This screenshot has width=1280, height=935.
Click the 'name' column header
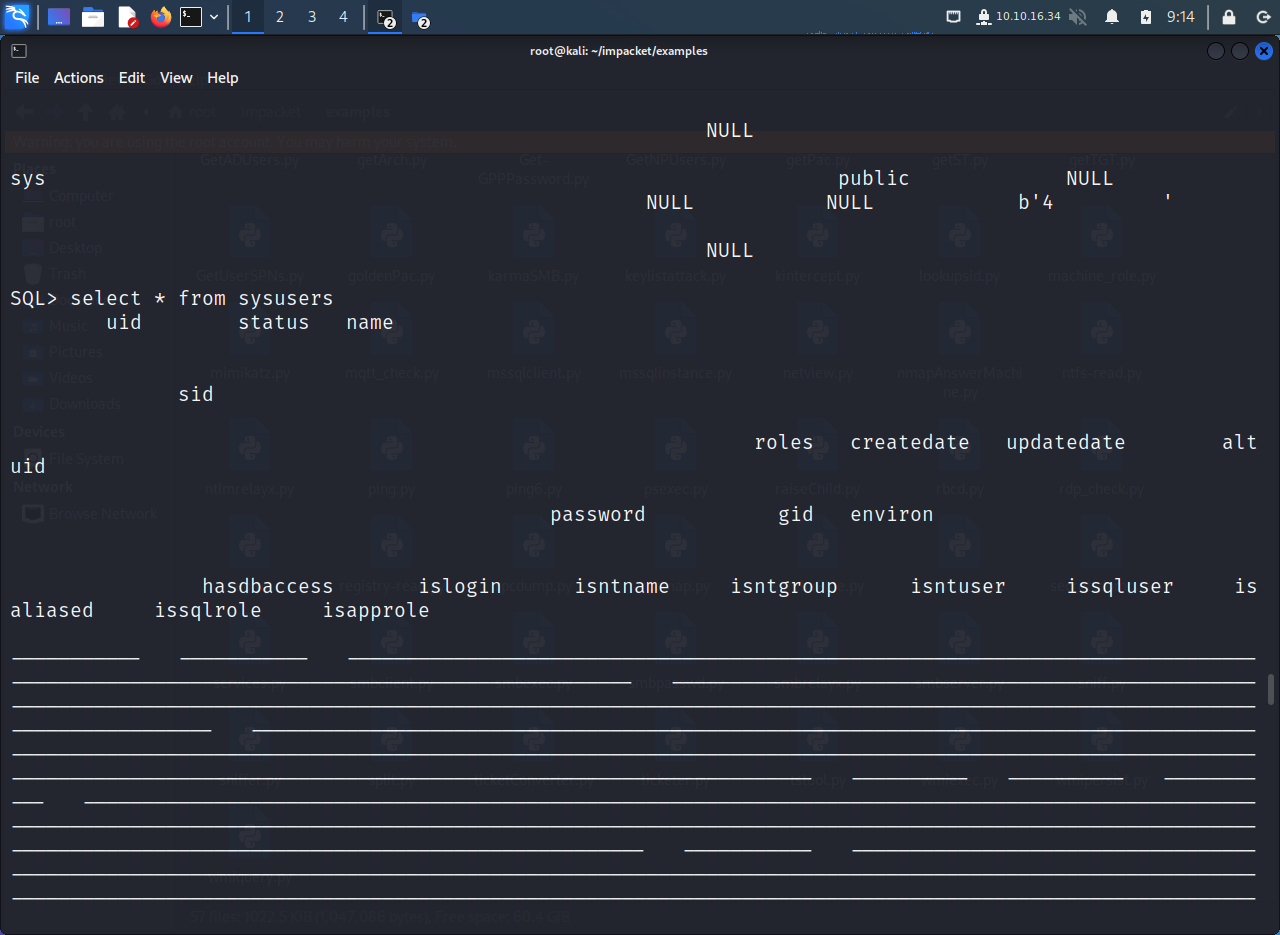coord(370,322)
